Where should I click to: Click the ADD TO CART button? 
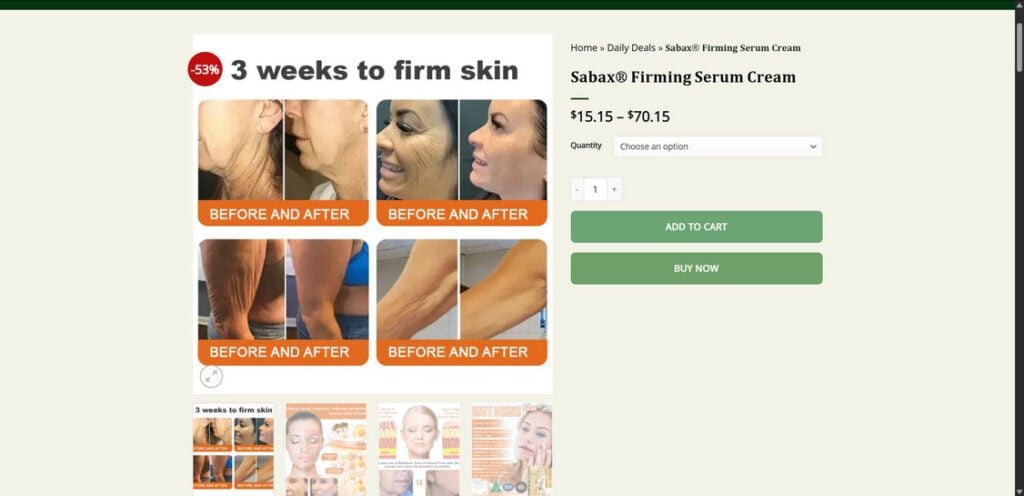tap(696, 226)
